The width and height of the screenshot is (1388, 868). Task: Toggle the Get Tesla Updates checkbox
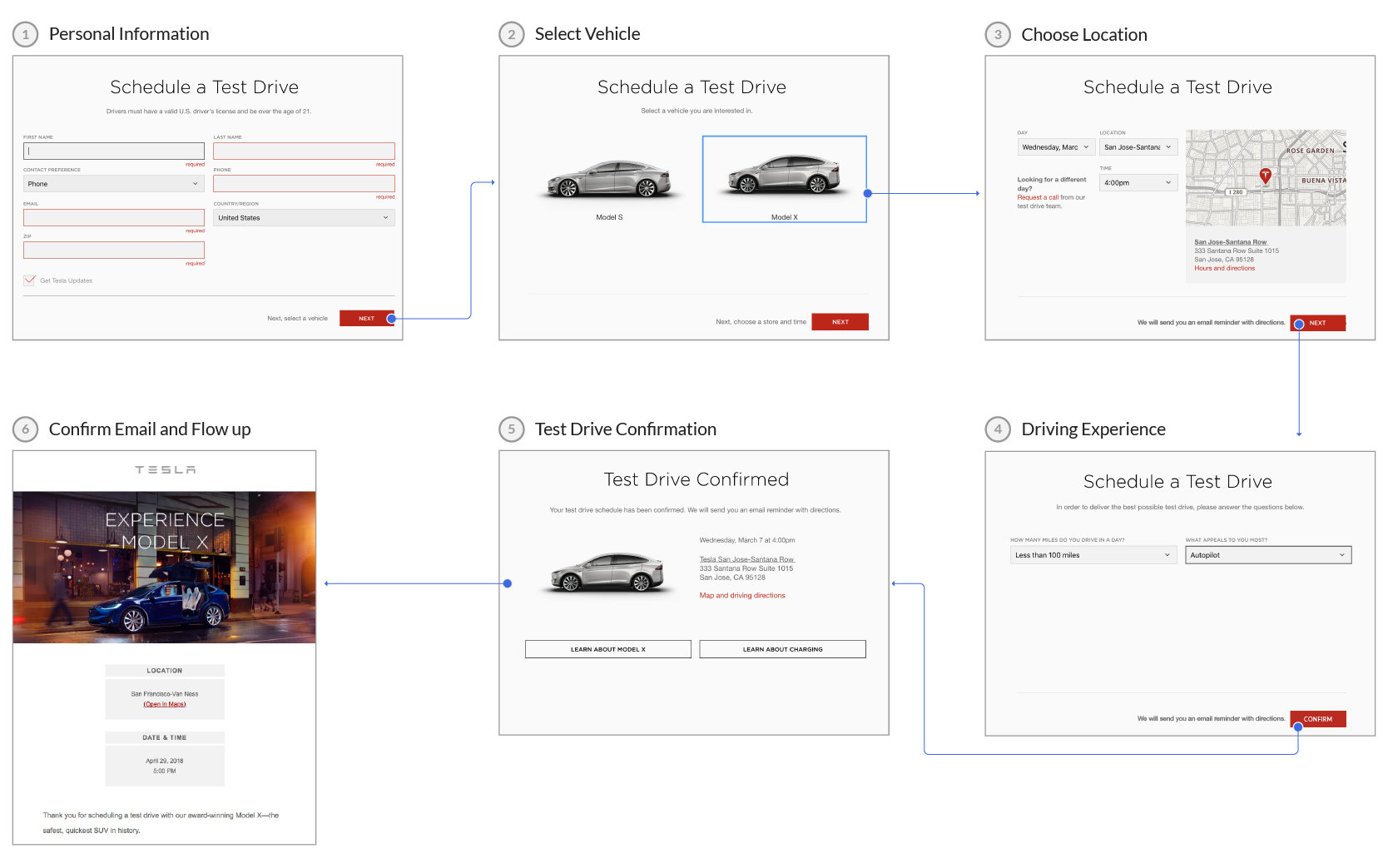tap(30, 280)
